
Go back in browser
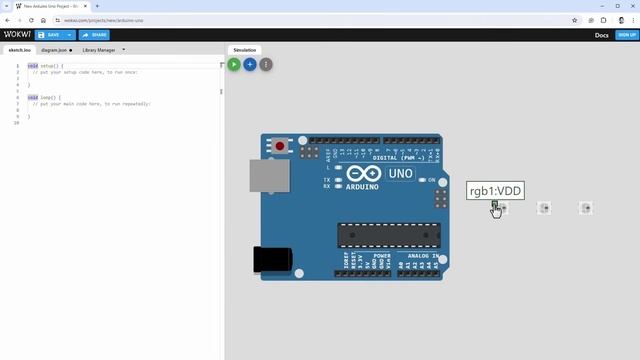[x=7, y=20]
